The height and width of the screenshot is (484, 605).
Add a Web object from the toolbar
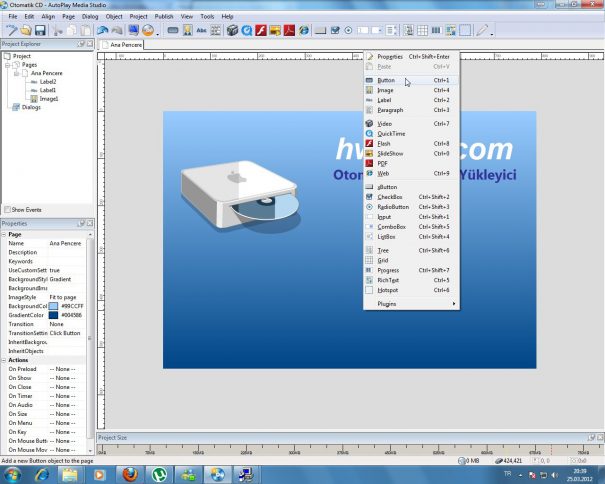pyautogui.click(x=304, y=30)
